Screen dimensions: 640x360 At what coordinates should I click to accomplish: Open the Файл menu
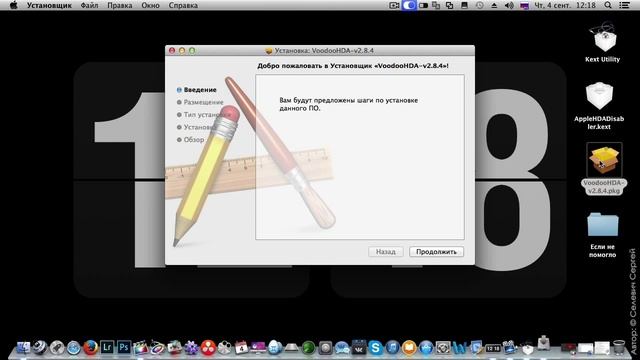pos(89,5)
